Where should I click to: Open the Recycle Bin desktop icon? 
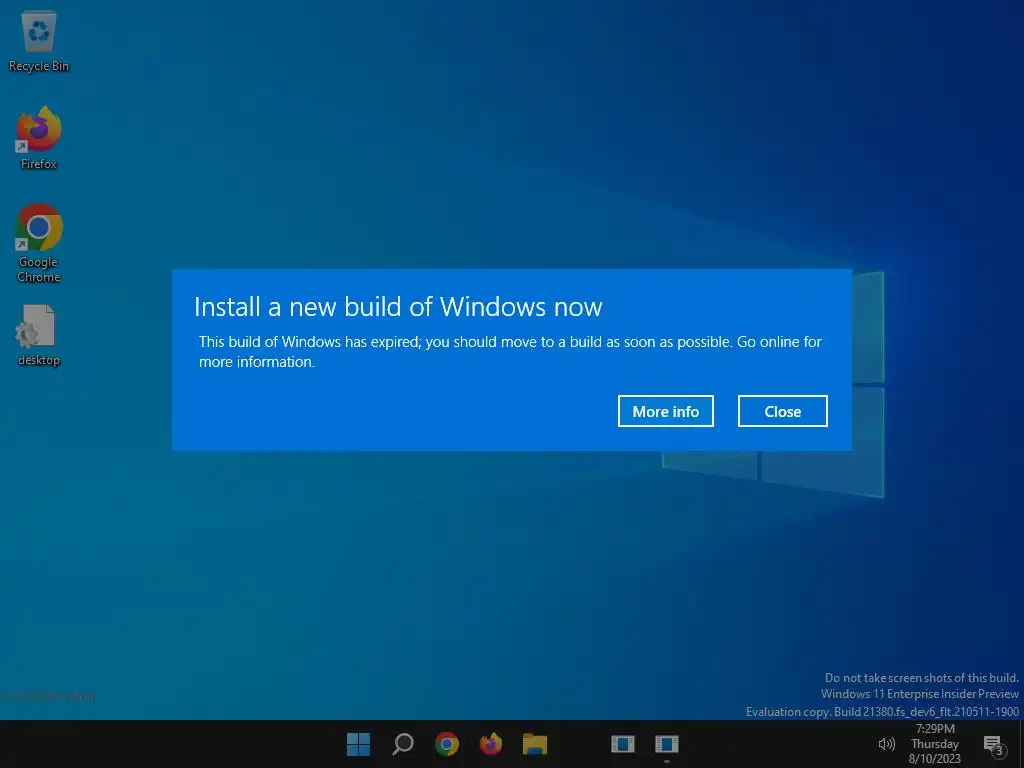click(x=39, y=42)
